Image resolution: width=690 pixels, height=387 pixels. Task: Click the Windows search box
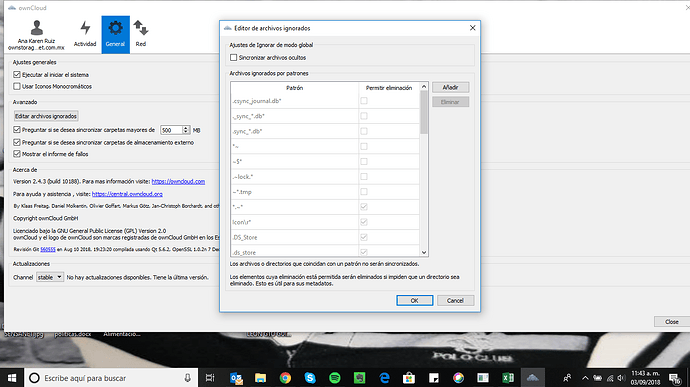[x=110, y=378]
